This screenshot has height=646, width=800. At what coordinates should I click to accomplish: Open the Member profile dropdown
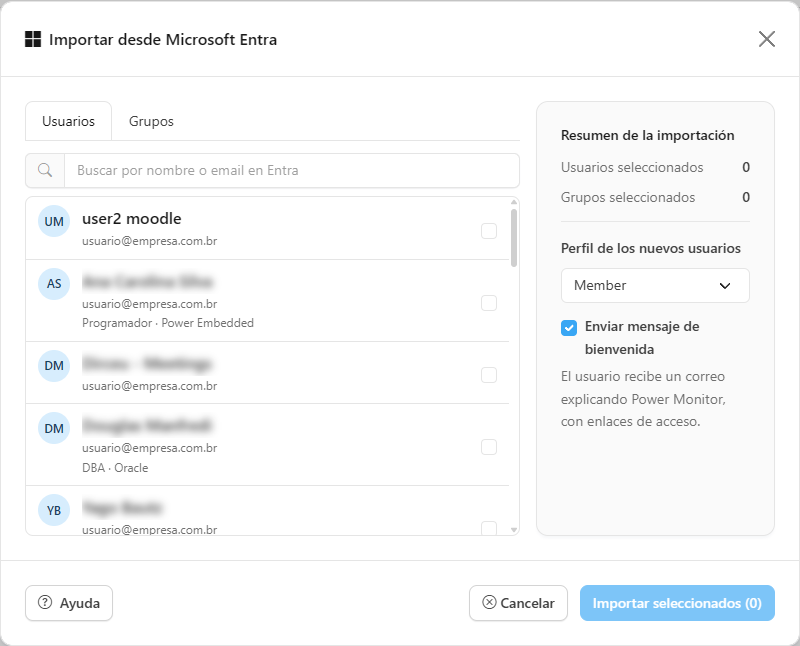click(x=655, y=285)
